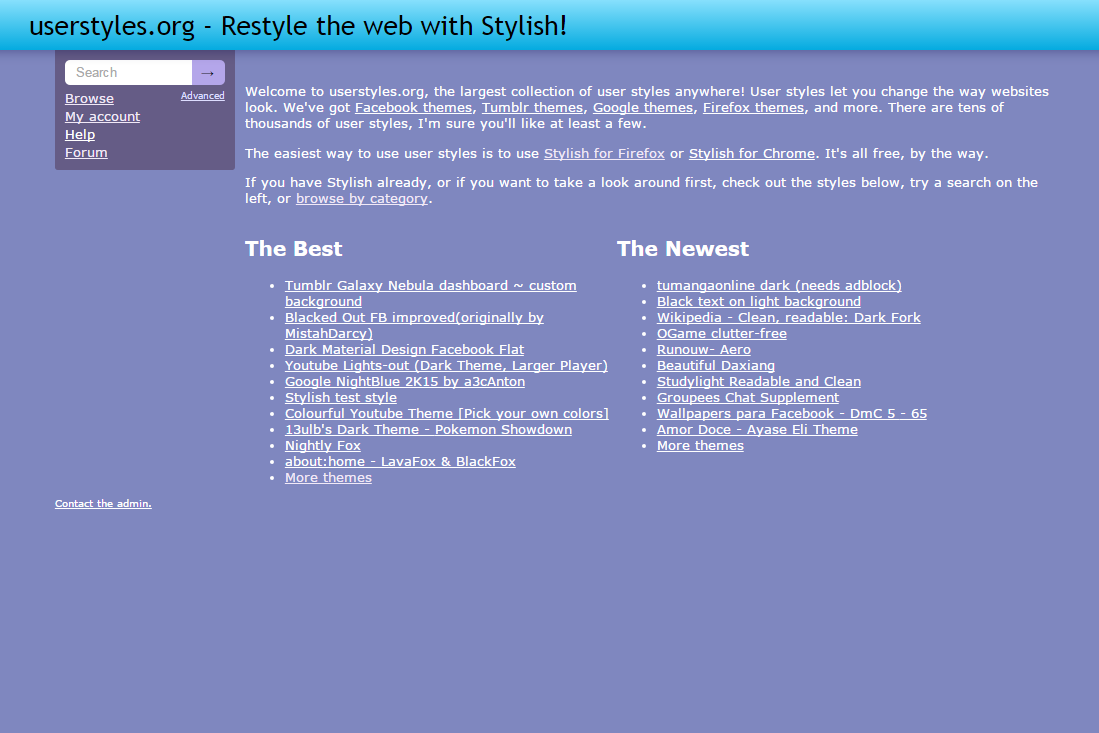Open Facebook themes link
The width and height of the screenshot is (1099, 733).
tap(413, 107)
